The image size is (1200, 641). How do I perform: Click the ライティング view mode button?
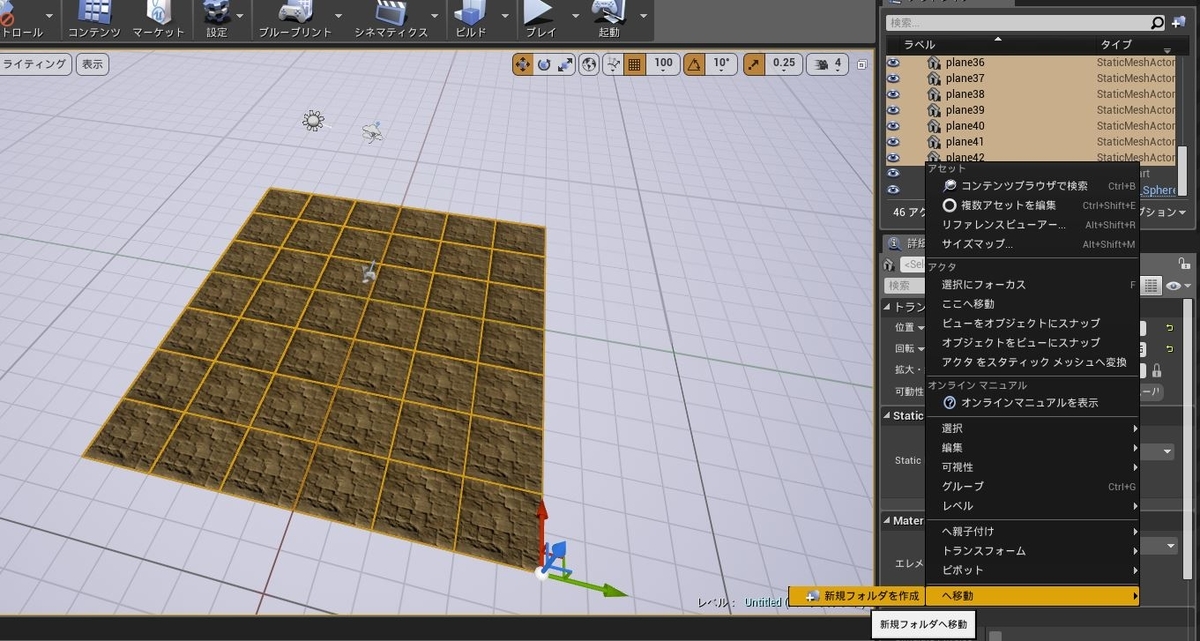pos(34,64)
